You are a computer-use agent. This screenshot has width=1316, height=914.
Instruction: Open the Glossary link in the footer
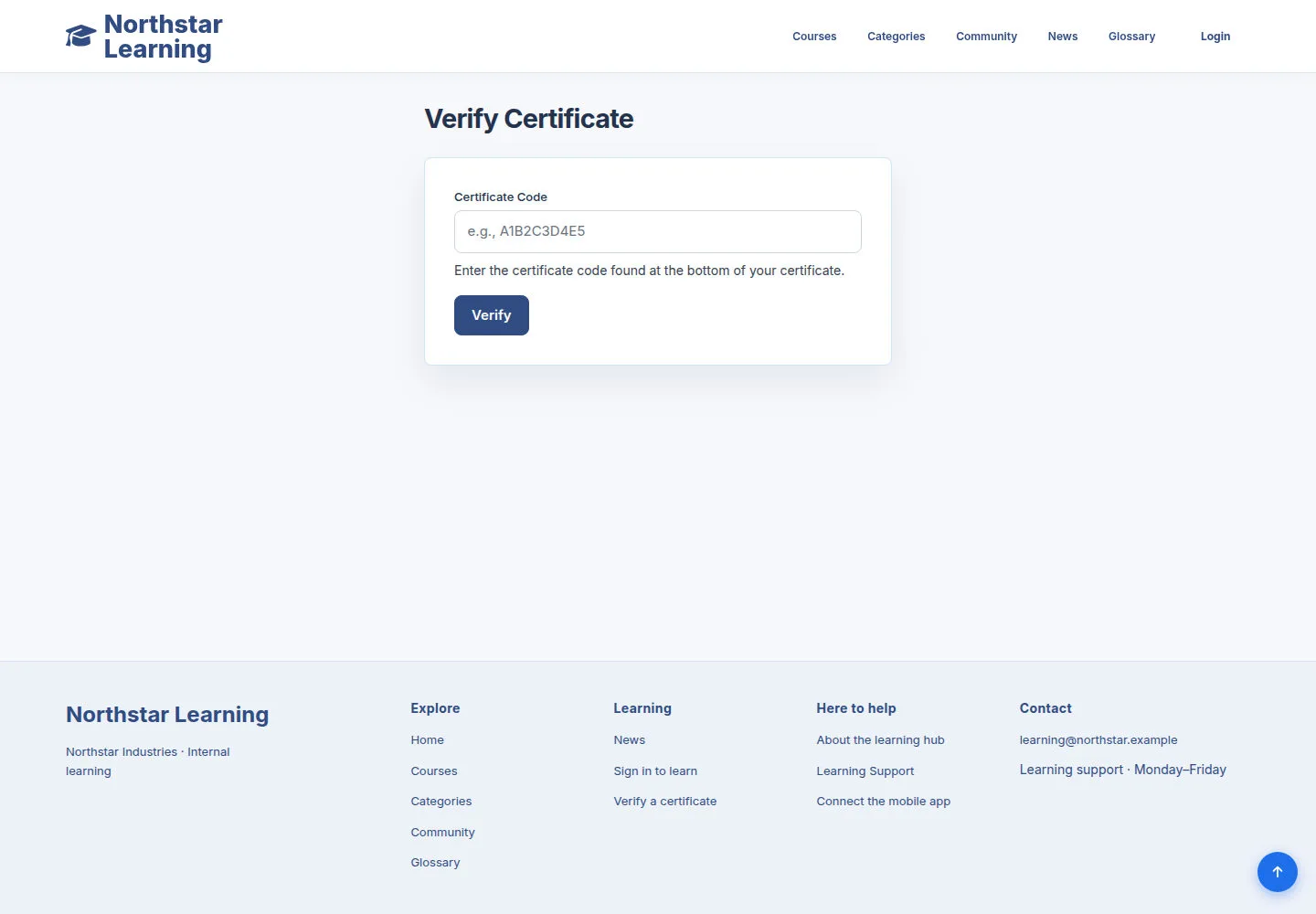click(435, 863)
